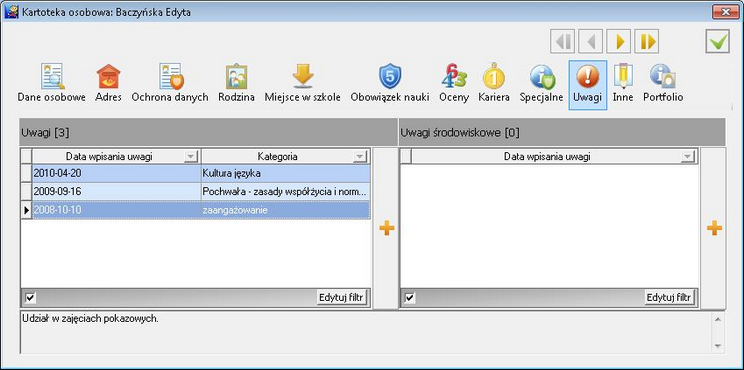744x370 pixels.
Task: Click the Pochwała - zasady współżycia cell
Action: pos(285,192)
